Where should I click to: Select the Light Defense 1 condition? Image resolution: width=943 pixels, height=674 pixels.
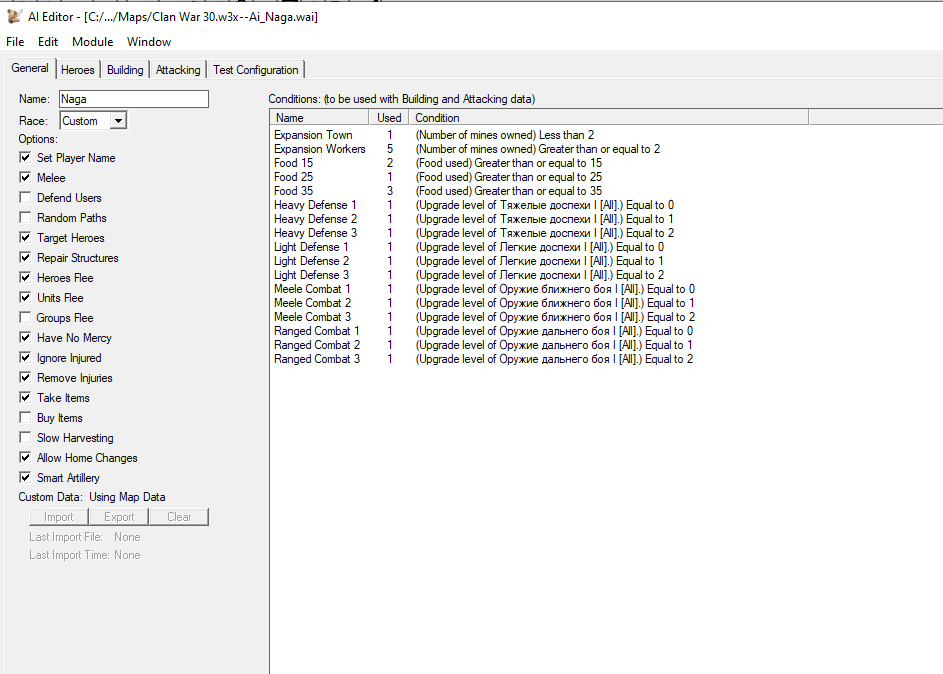tap(311, 247)
